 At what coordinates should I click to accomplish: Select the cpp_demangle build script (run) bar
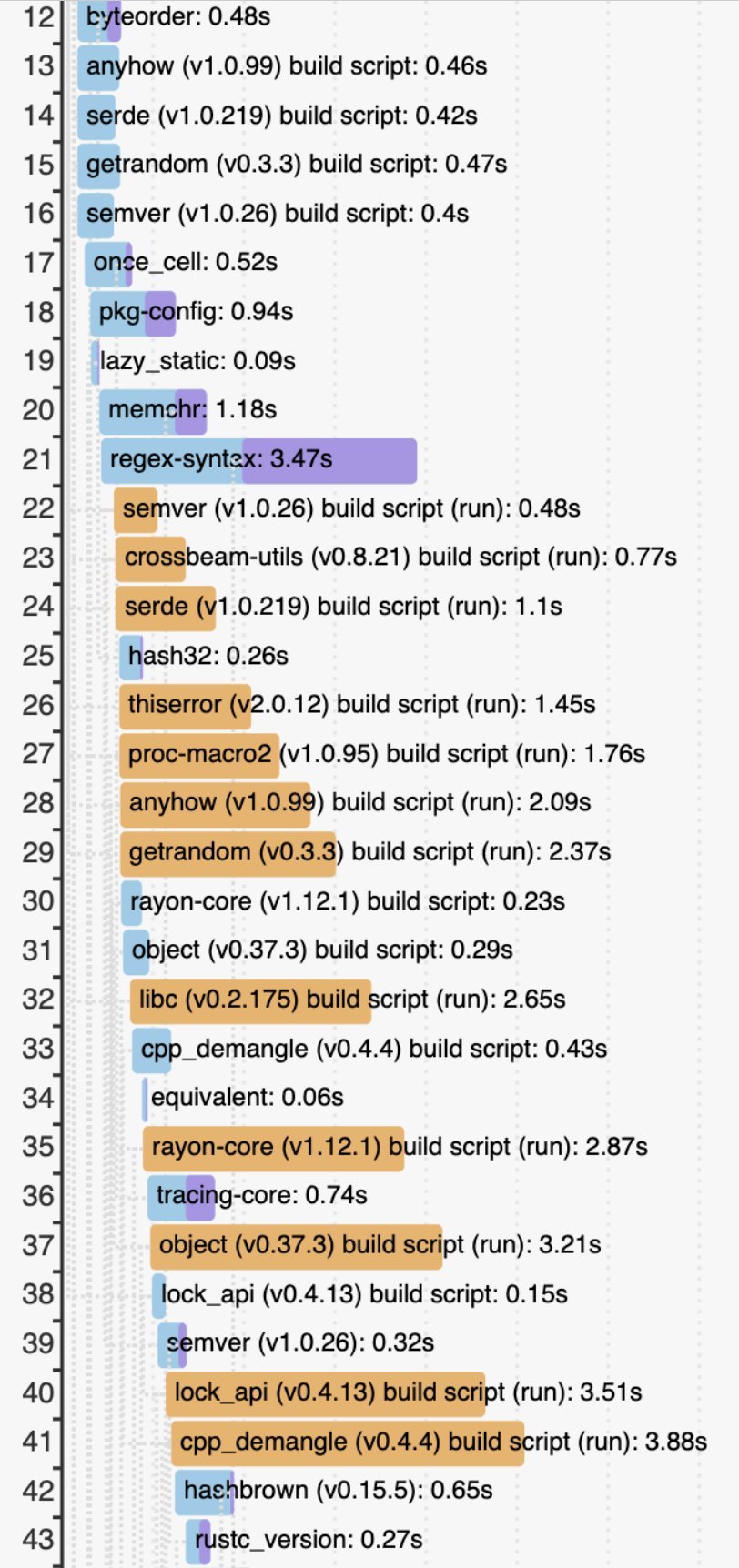coord(347,1442)
